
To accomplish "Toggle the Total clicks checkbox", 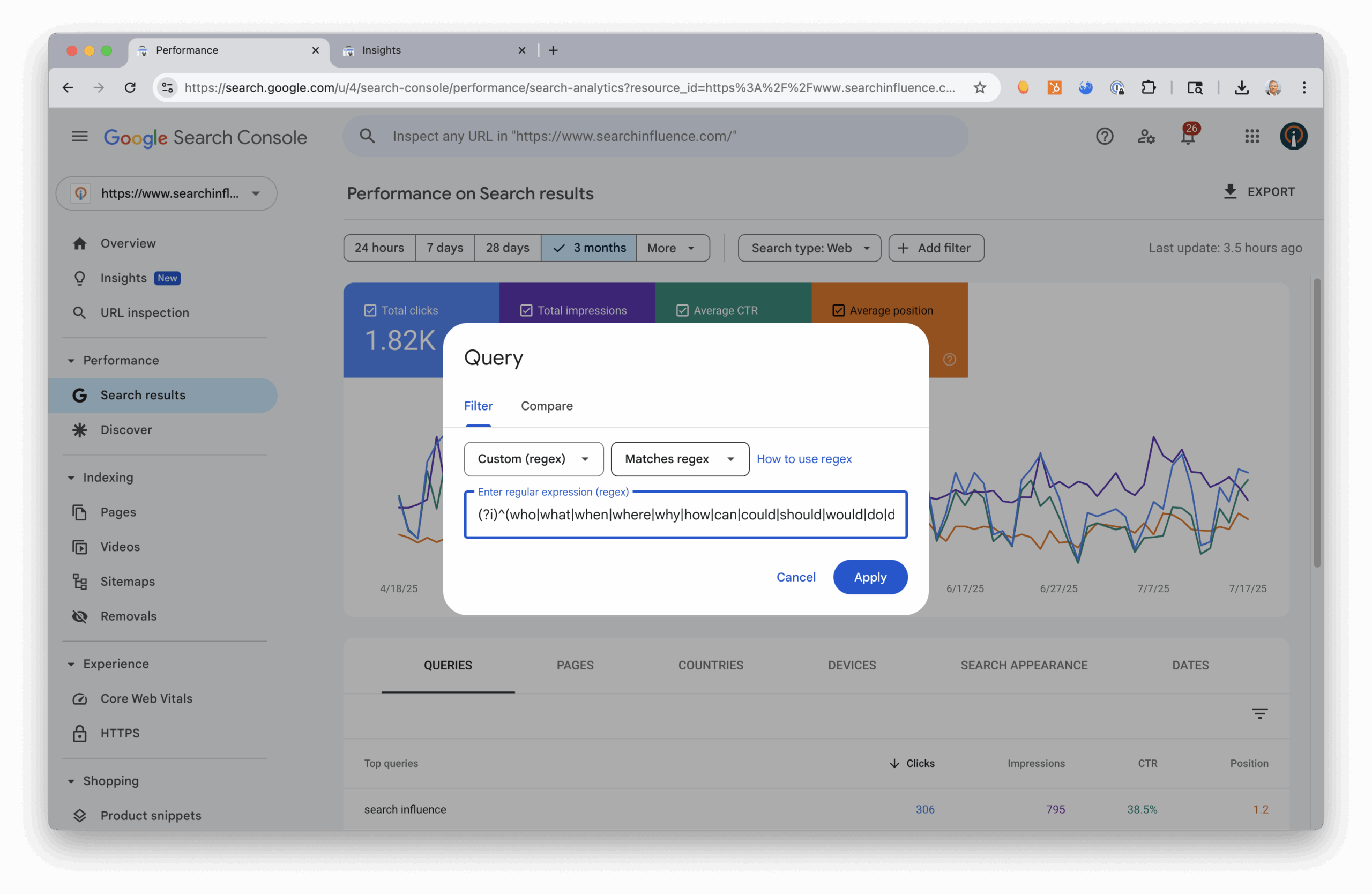I will coord(370,311).
